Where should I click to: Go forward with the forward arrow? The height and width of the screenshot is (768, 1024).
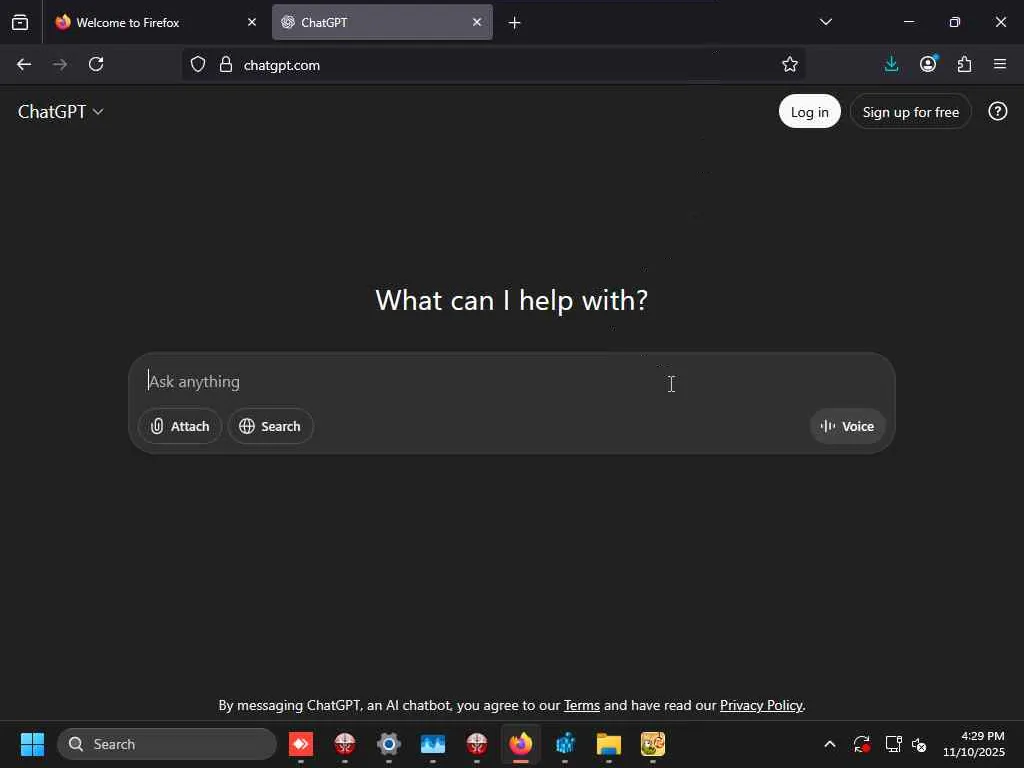pos(59,64)
